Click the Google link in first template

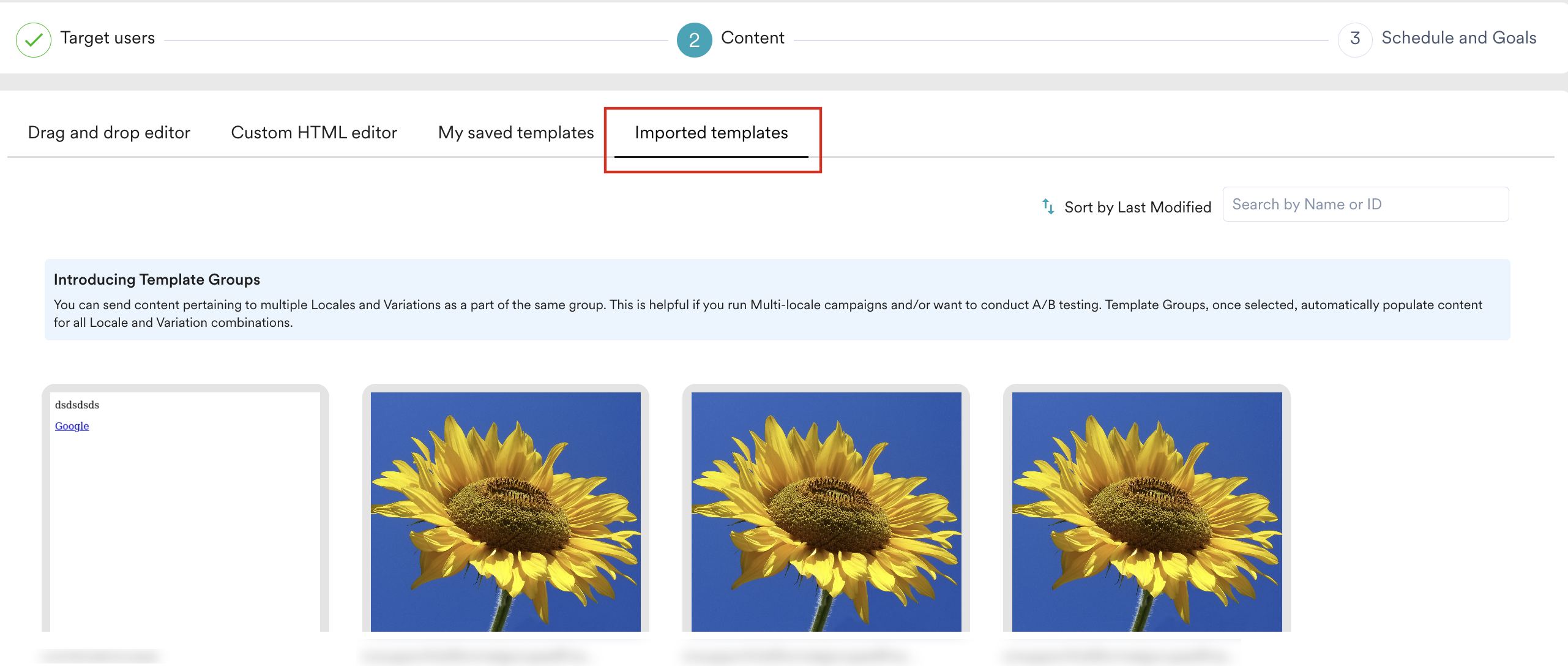pos(72,426)
